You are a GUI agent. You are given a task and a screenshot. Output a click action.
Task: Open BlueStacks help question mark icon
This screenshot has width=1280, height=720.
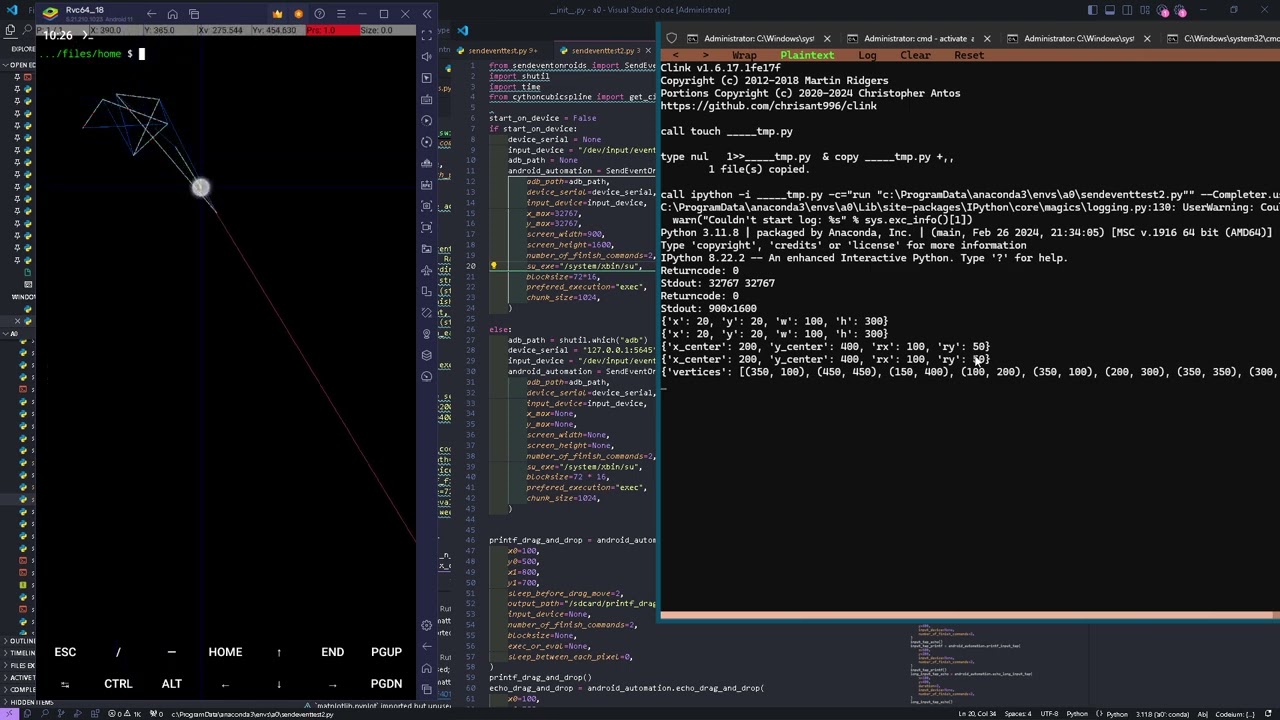[x=319, y=14]
